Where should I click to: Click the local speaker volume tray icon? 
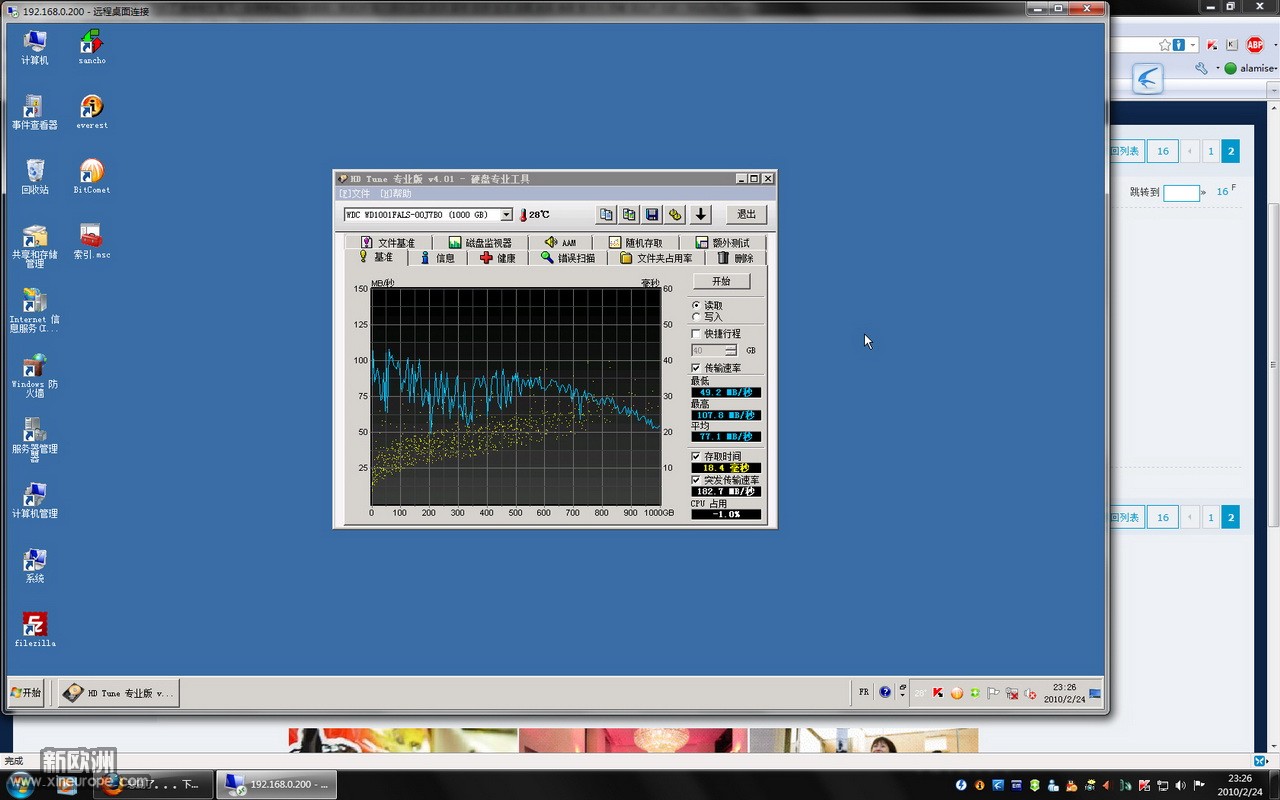pyautogui.click(x=1183, y=785)
